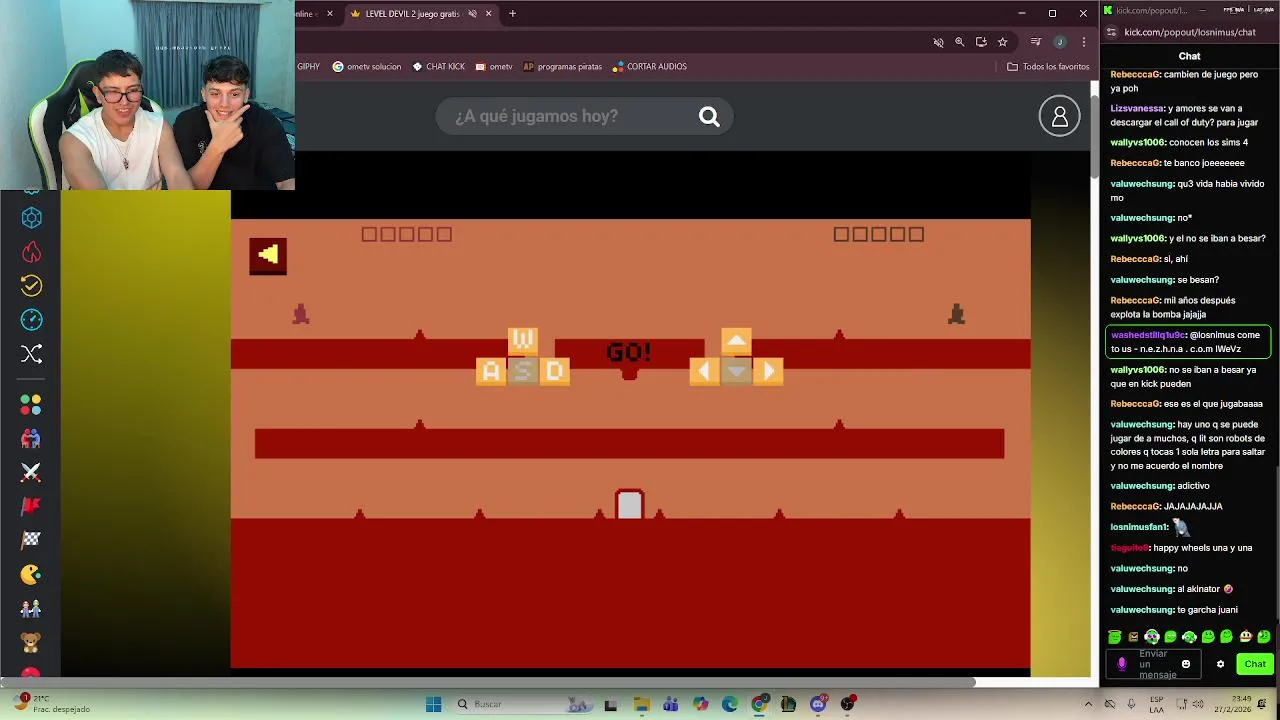Click the purple icon left of the chat input

point(1121,664)
